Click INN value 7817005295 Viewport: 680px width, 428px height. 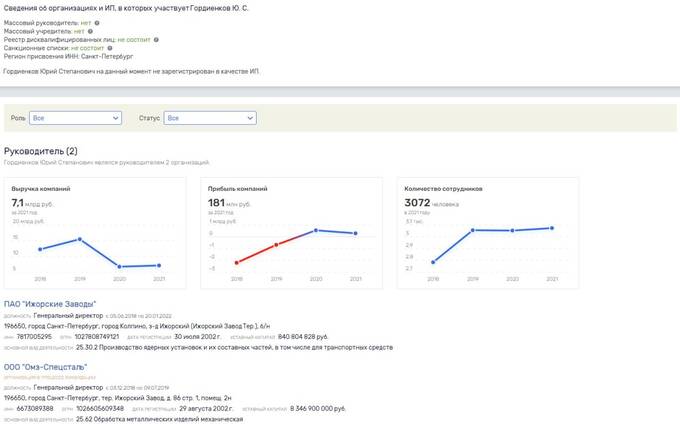(34, 337)
